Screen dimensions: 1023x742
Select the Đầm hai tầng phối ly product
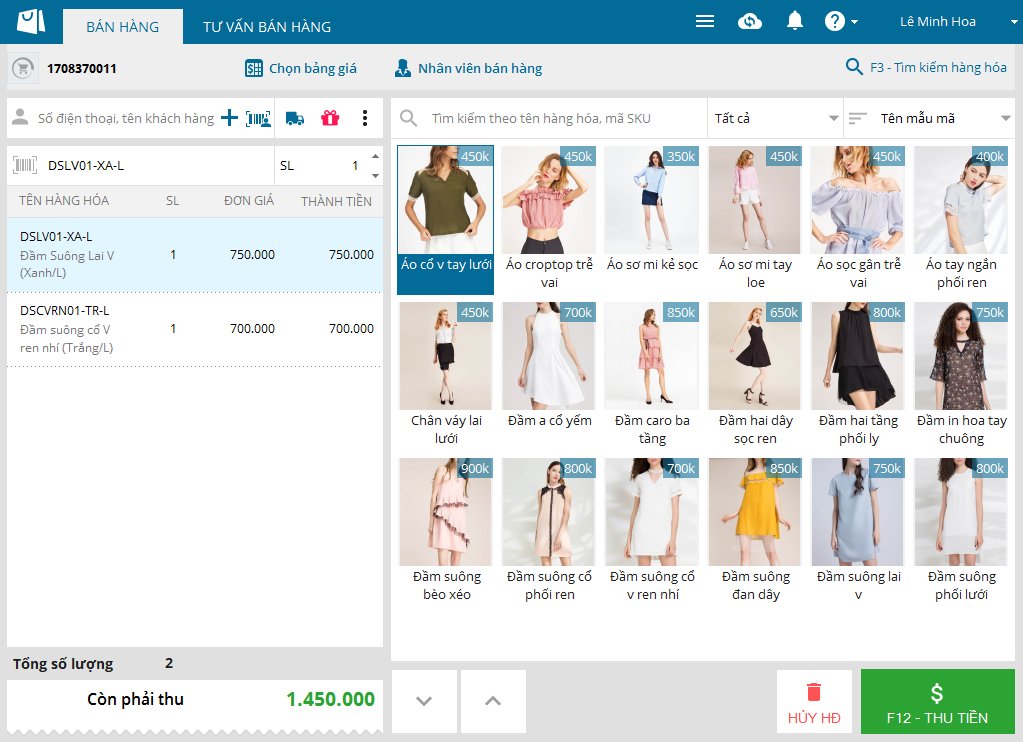pos(859,375)
